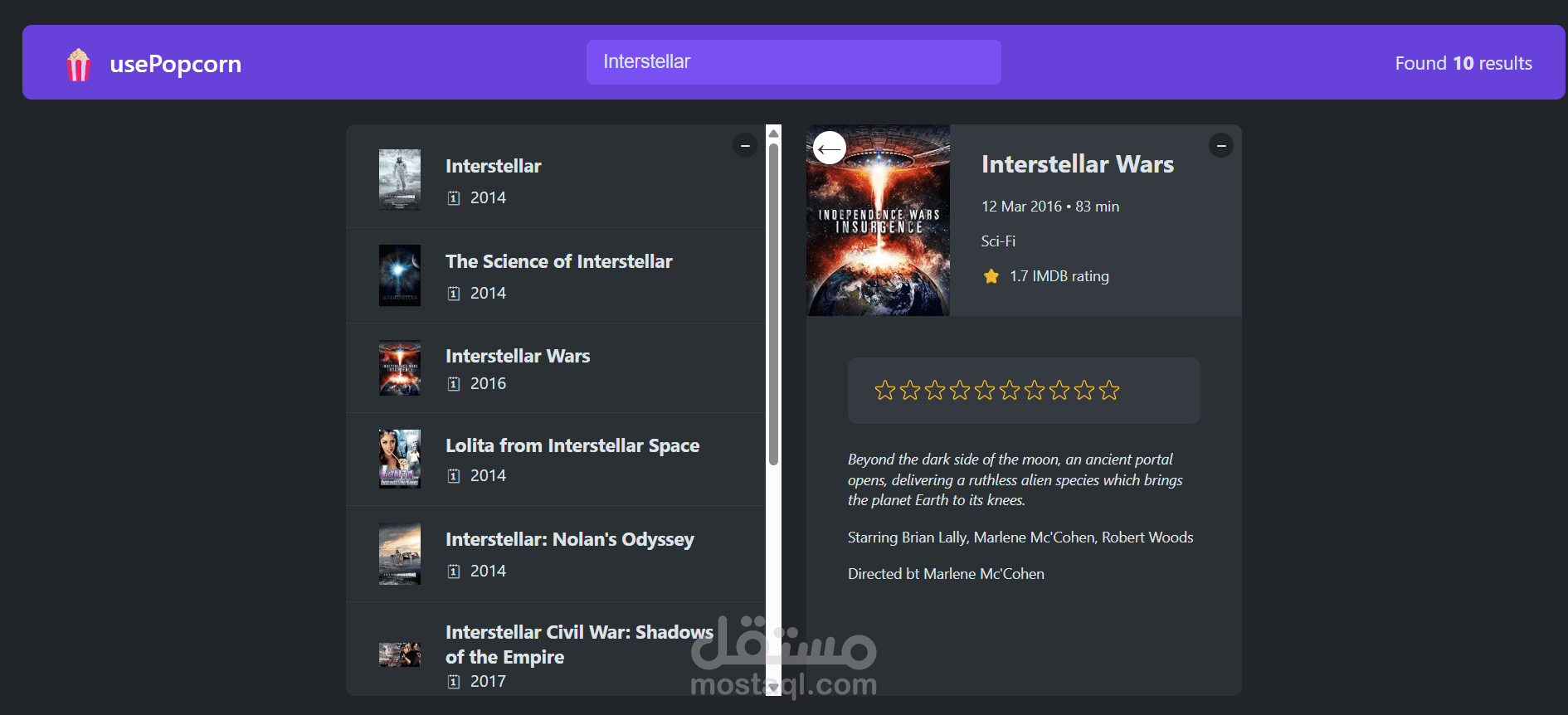Viewport: 1568px width, 715px height.
Task: Rate the movie nine stars
Action: point(1084,390)
